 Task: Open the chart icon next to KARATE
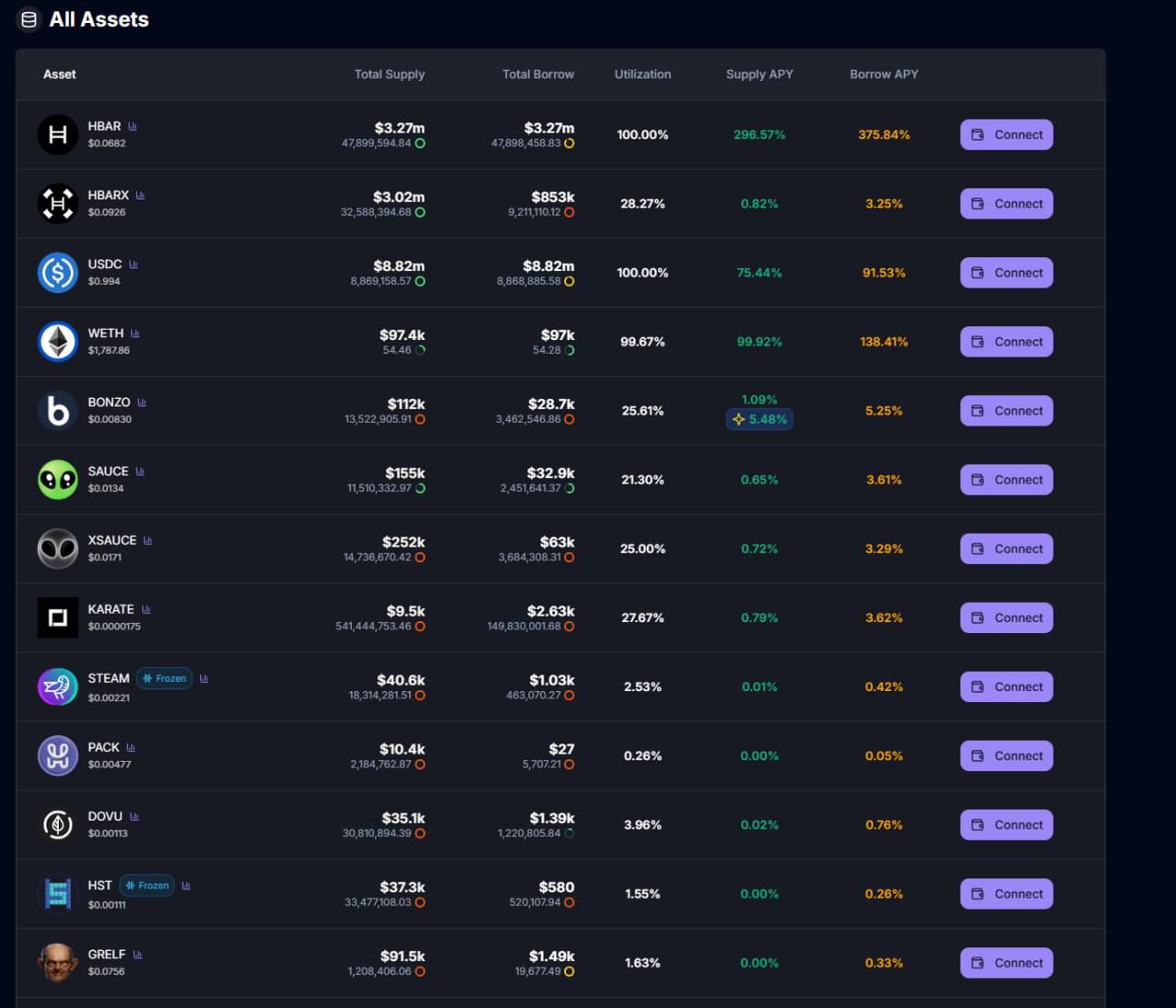(x=146, y=608)
